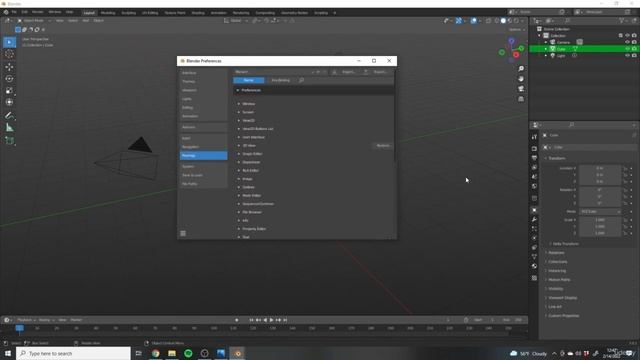Select the Select Box tool

[9, 42]
